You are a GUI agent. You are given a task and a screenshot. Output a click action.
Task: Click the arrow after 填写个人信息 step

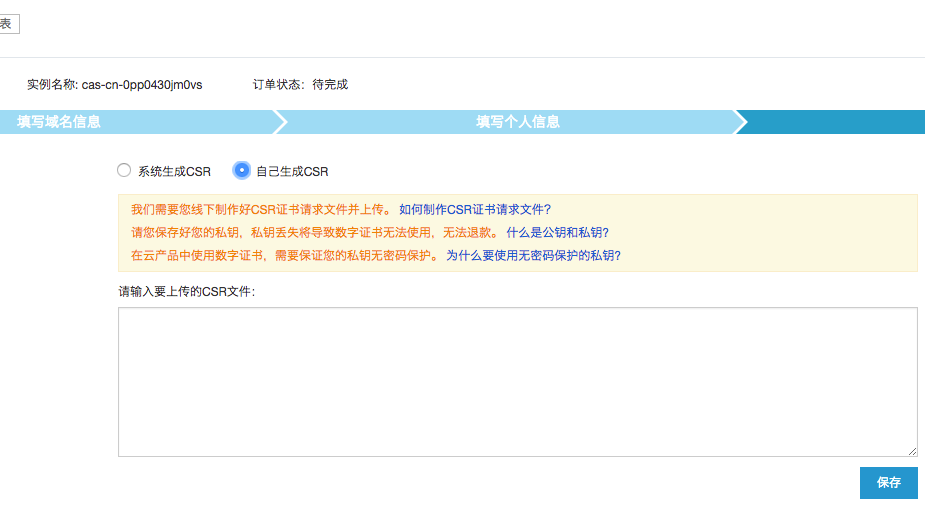pos(740,122)
